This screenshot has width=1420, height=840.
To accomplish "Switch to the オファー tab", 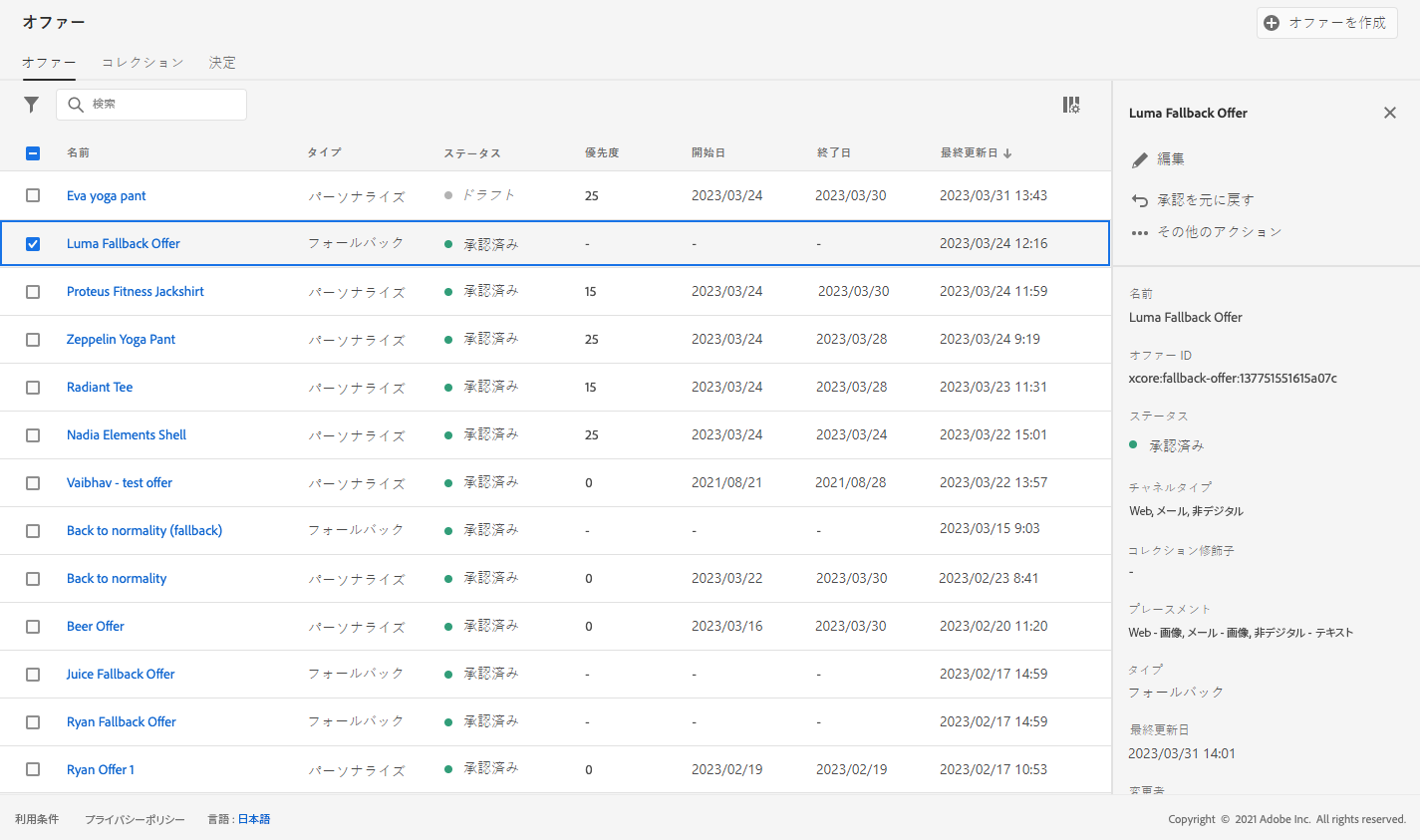I will (49, 63).
